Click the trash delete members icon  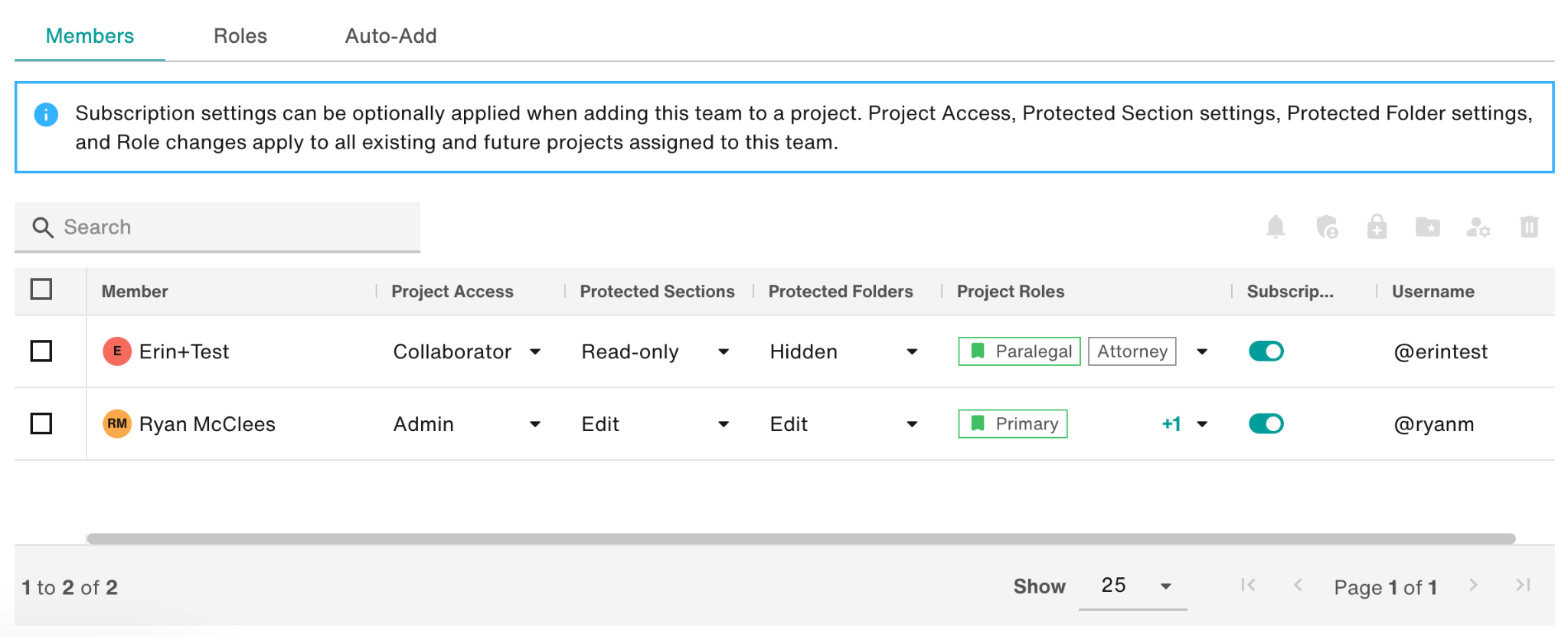click(1529, 227)
